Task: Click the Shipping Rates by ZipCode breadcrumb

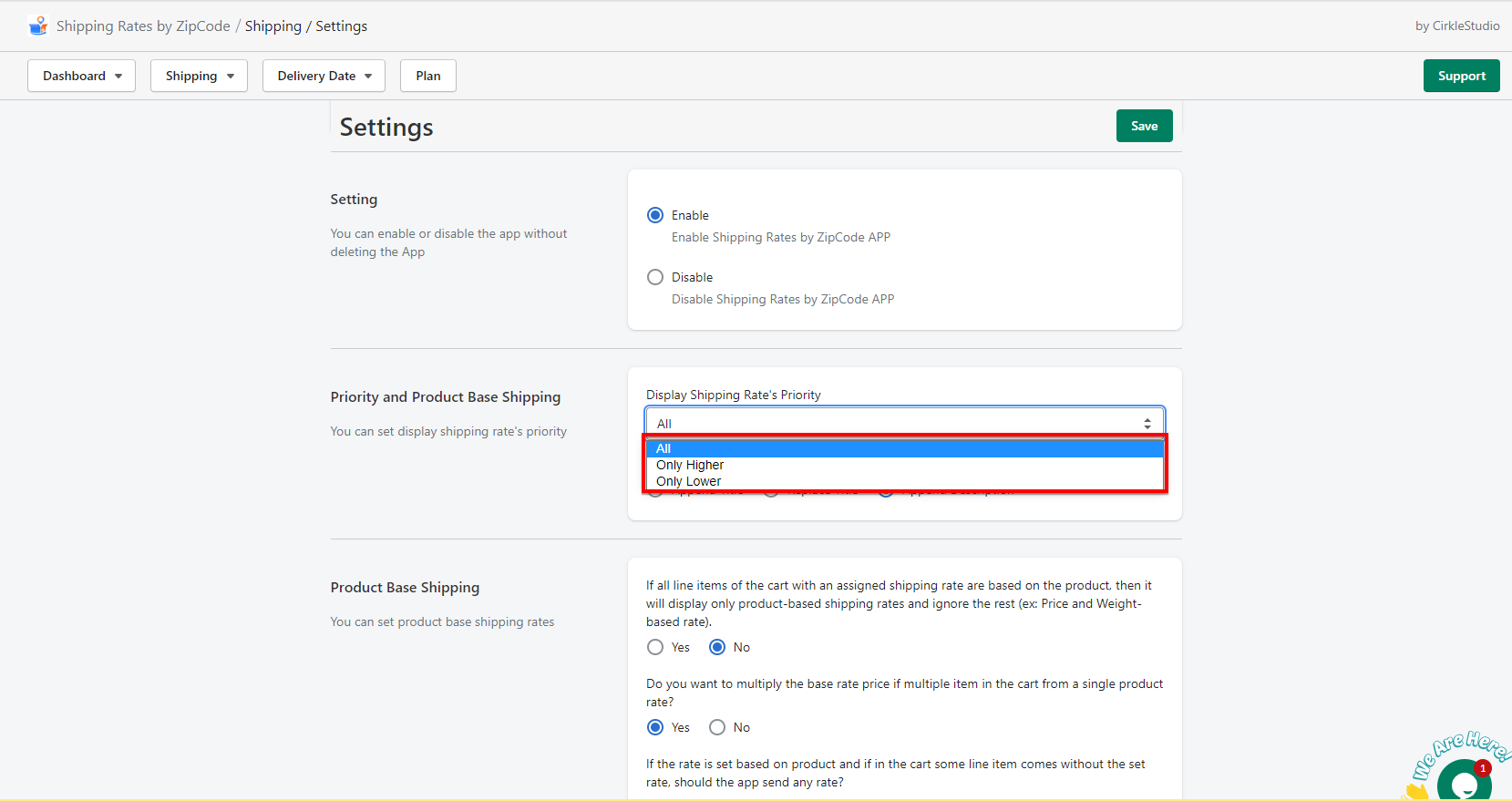Action: (143, 26)
